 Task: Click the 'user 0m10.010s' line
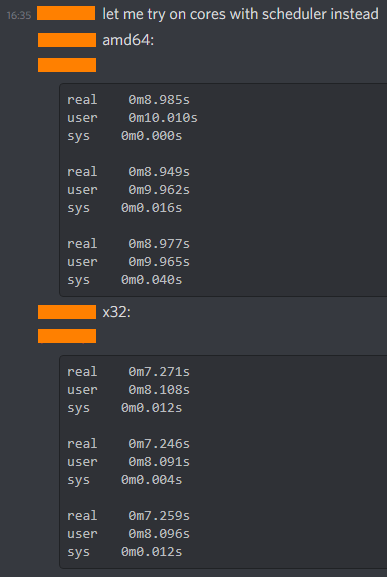click(132, 118)
